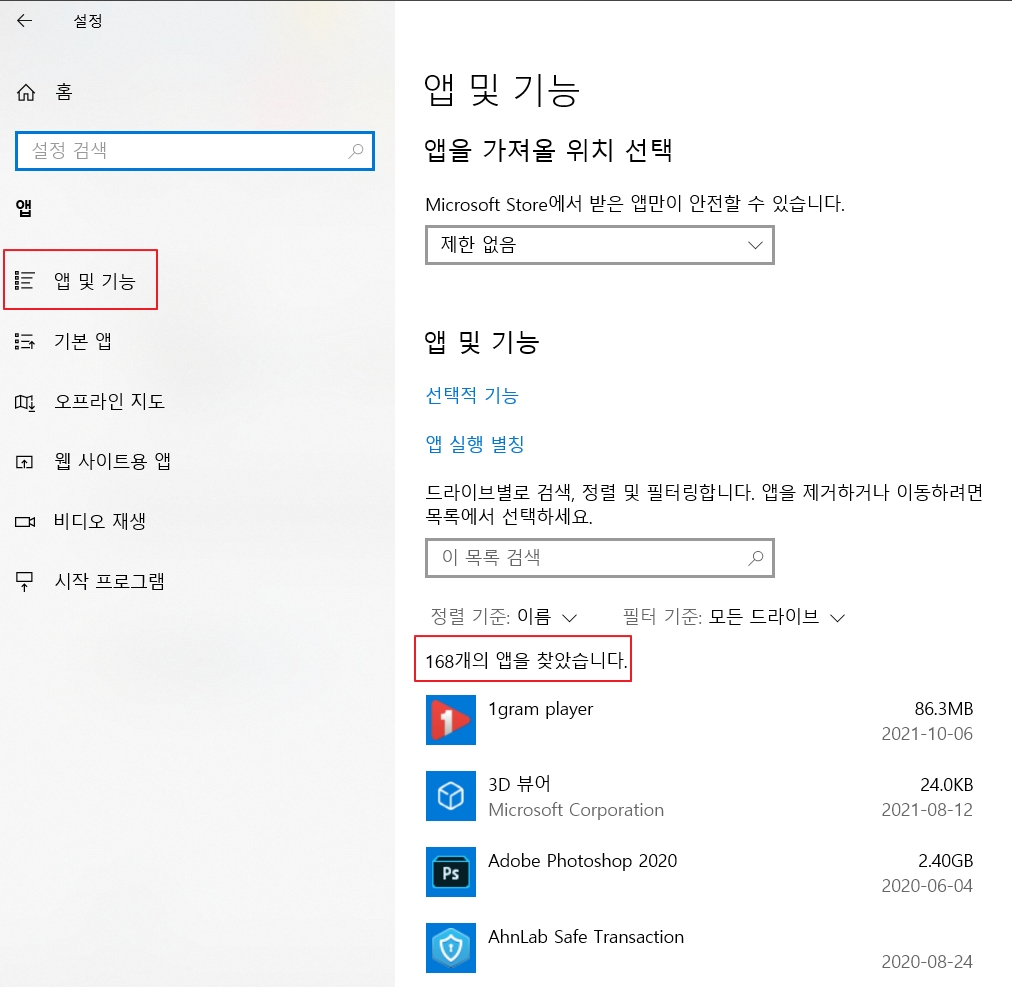Click the Microsoft Corporation publisher text
Viewport: 1012px width, 987px height.
click(576, 810)
